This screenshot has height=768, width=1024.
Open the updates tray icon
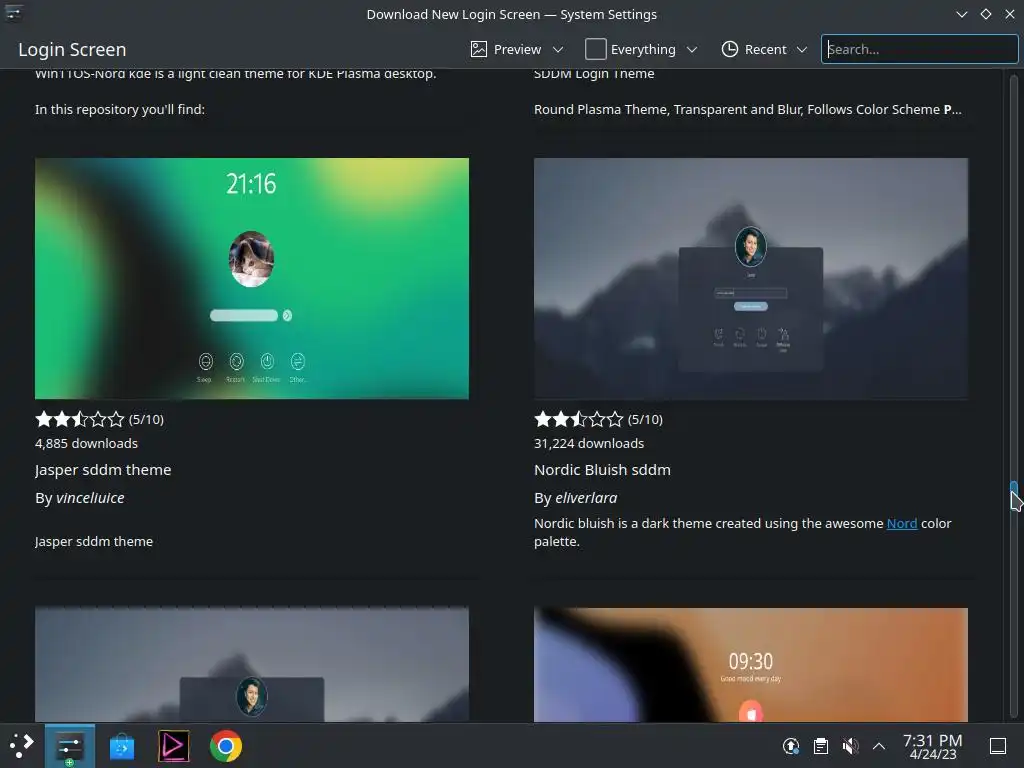coord(791,746)
